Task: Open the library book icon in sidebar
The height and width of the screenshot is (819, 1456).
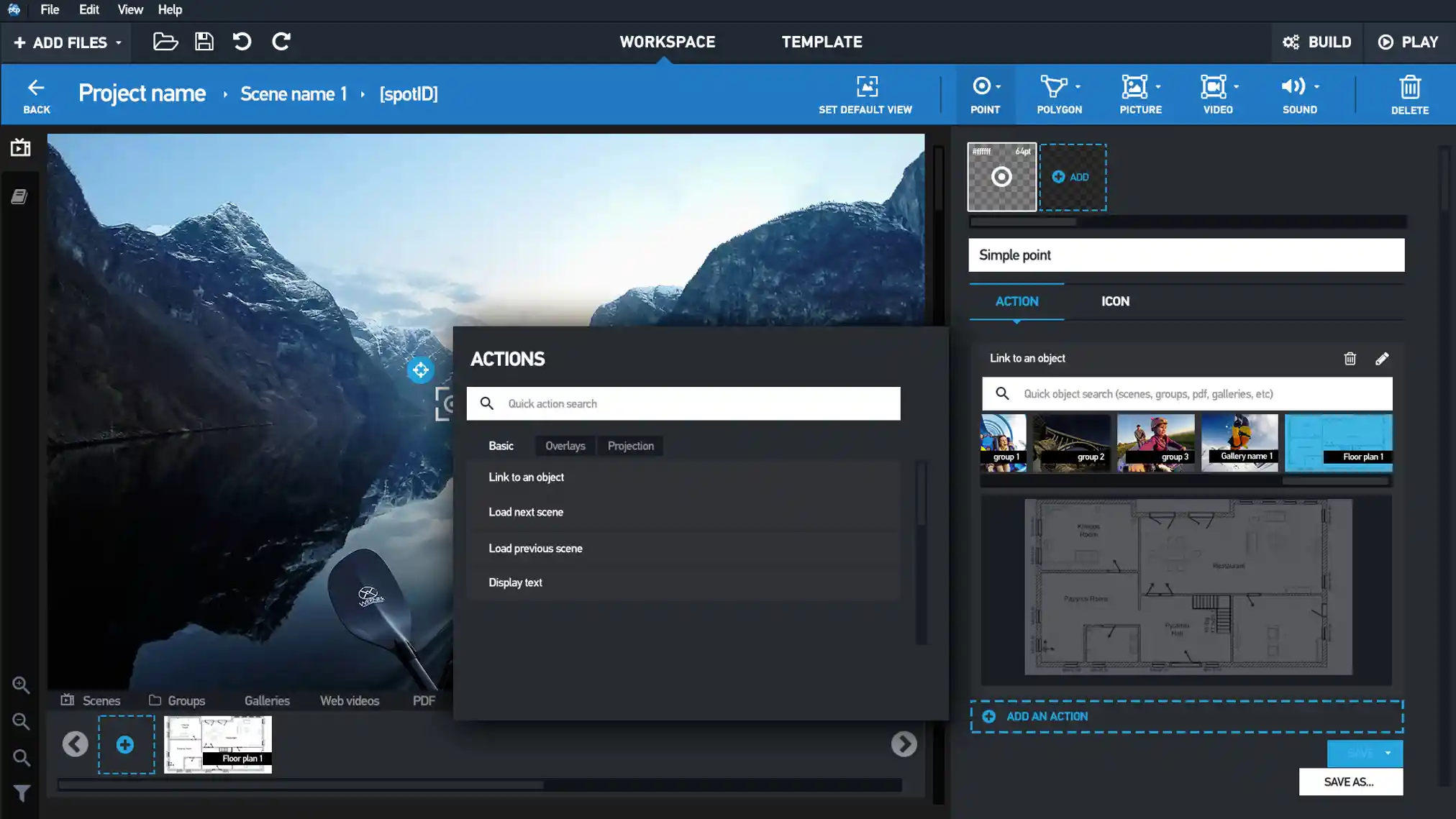Action: pos(19,196)
